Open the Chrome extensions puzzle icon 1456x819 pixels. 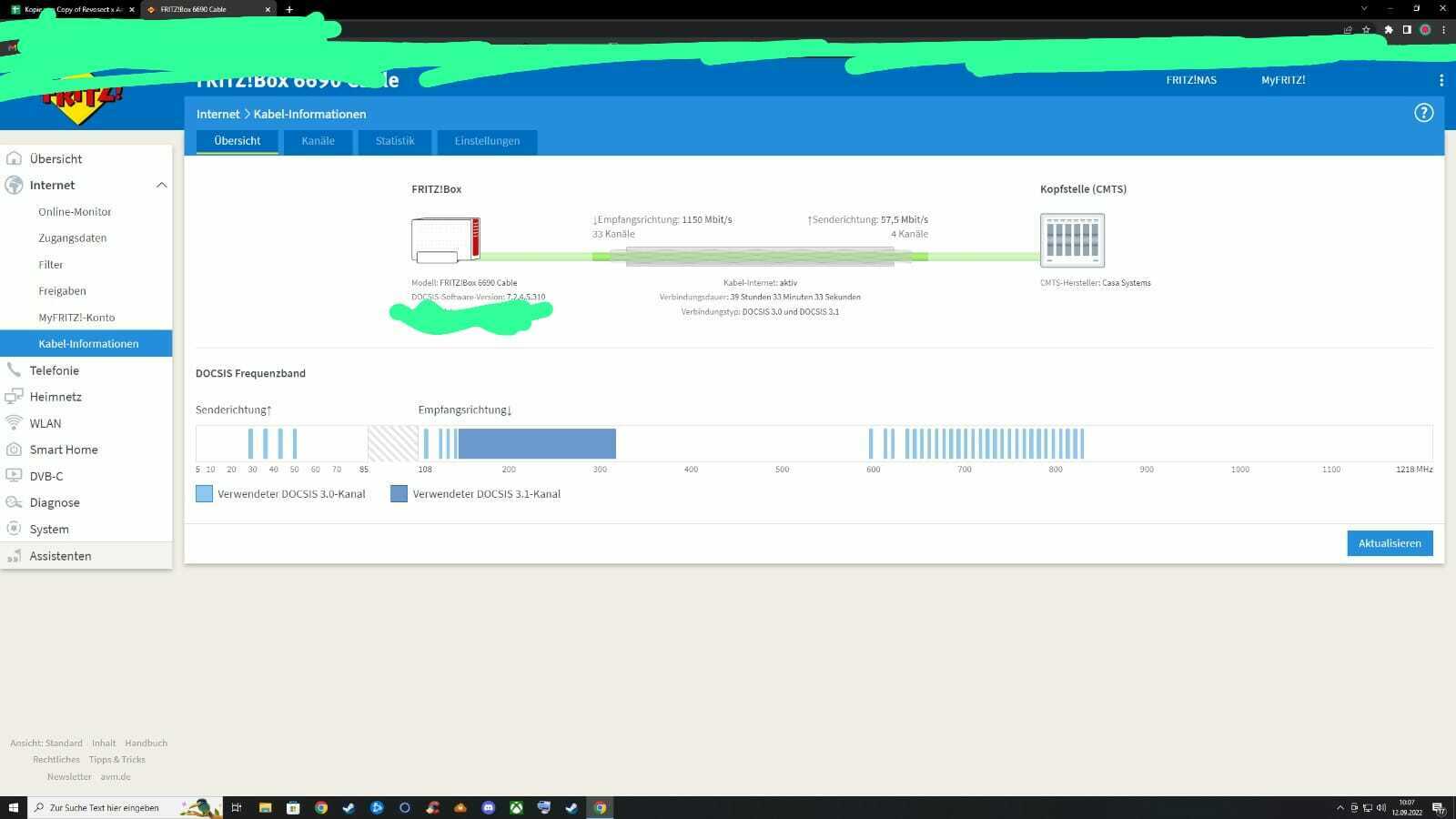tap(1389, 30)
